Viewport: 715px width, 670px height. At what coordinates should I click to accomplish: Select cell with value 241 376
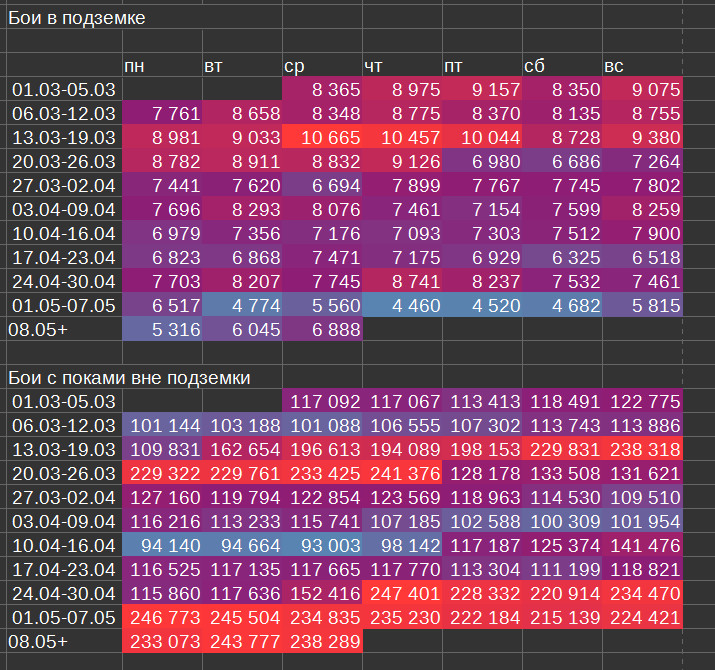coord(402,473)
